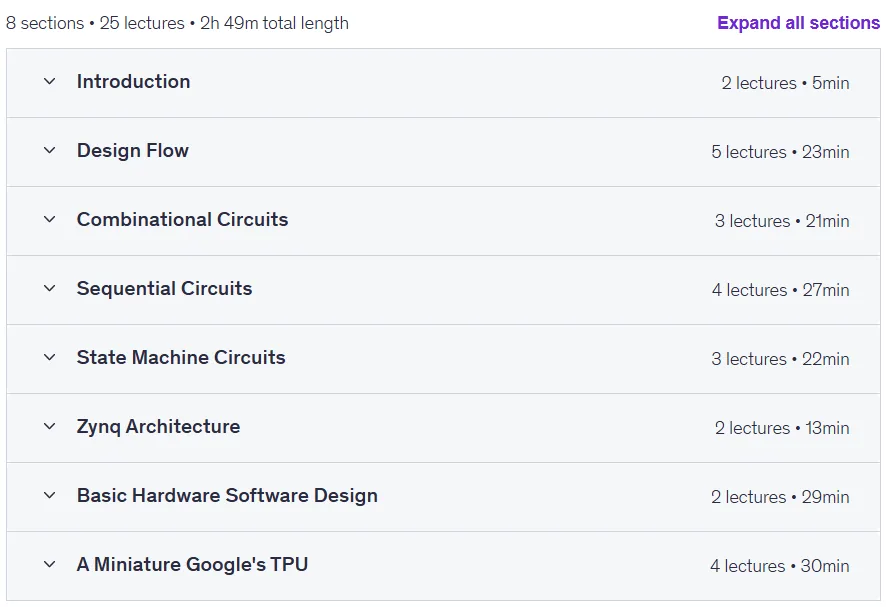This screenshot has height=607, width=886.
Task: Select the Combinational Circuits heading
Action: coord(183,219)
